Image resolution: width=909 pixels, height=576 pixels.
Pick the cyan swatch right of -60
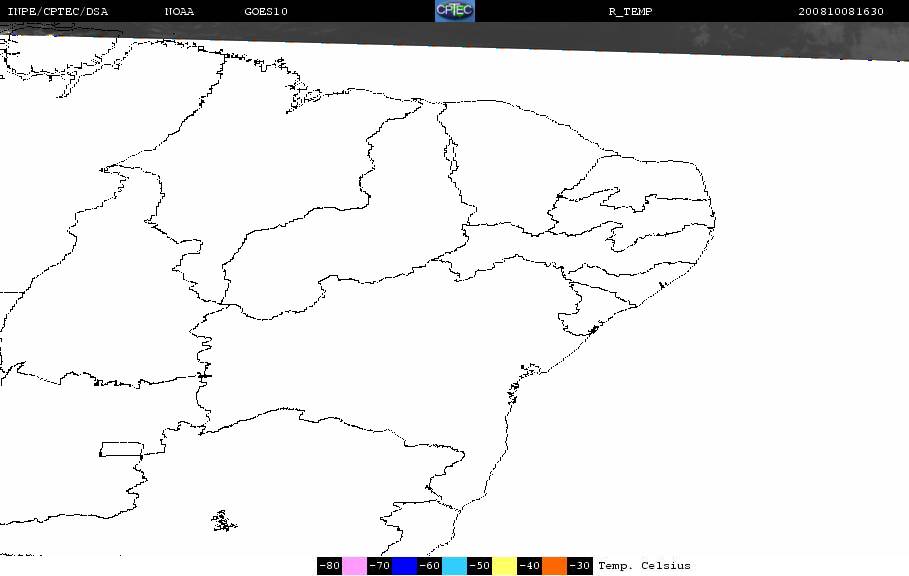click(454, 566)
